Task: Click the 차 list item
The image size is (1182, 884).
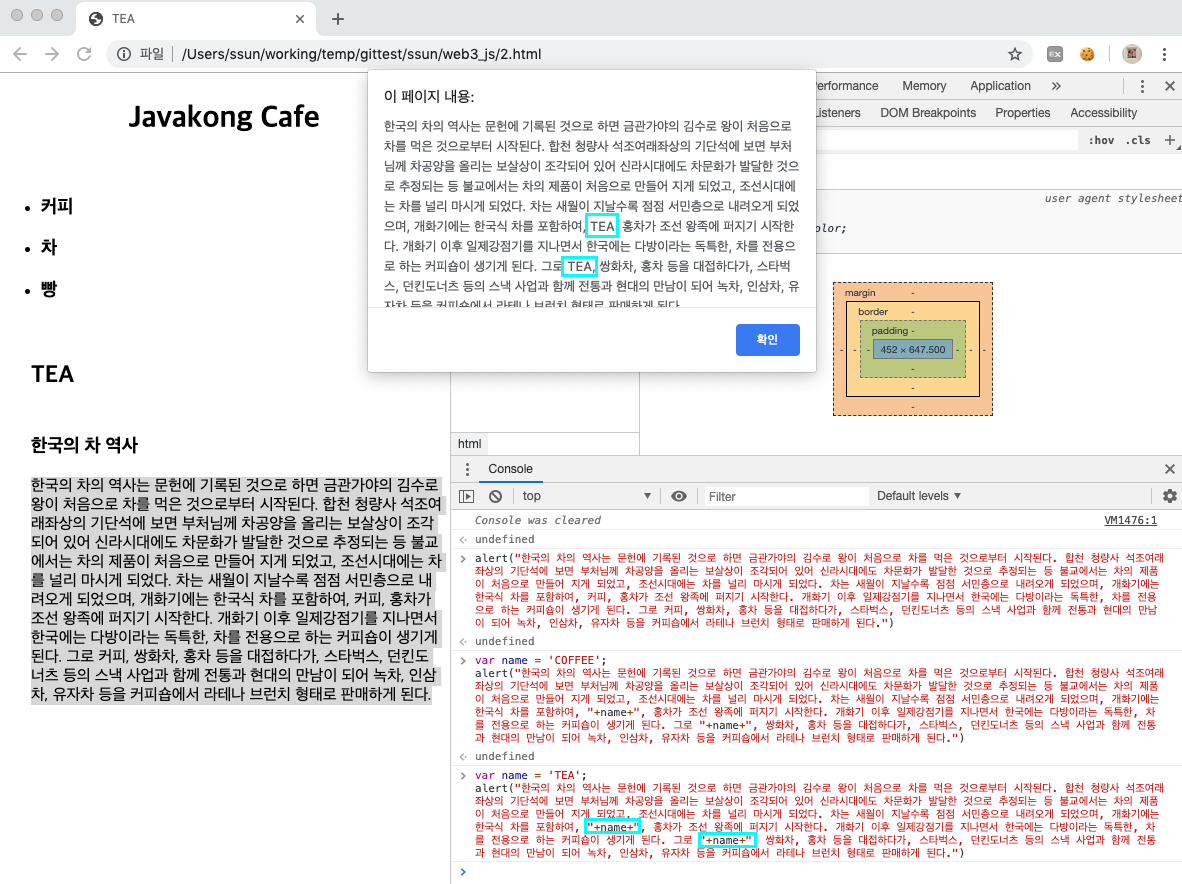Action: point(49,247)
